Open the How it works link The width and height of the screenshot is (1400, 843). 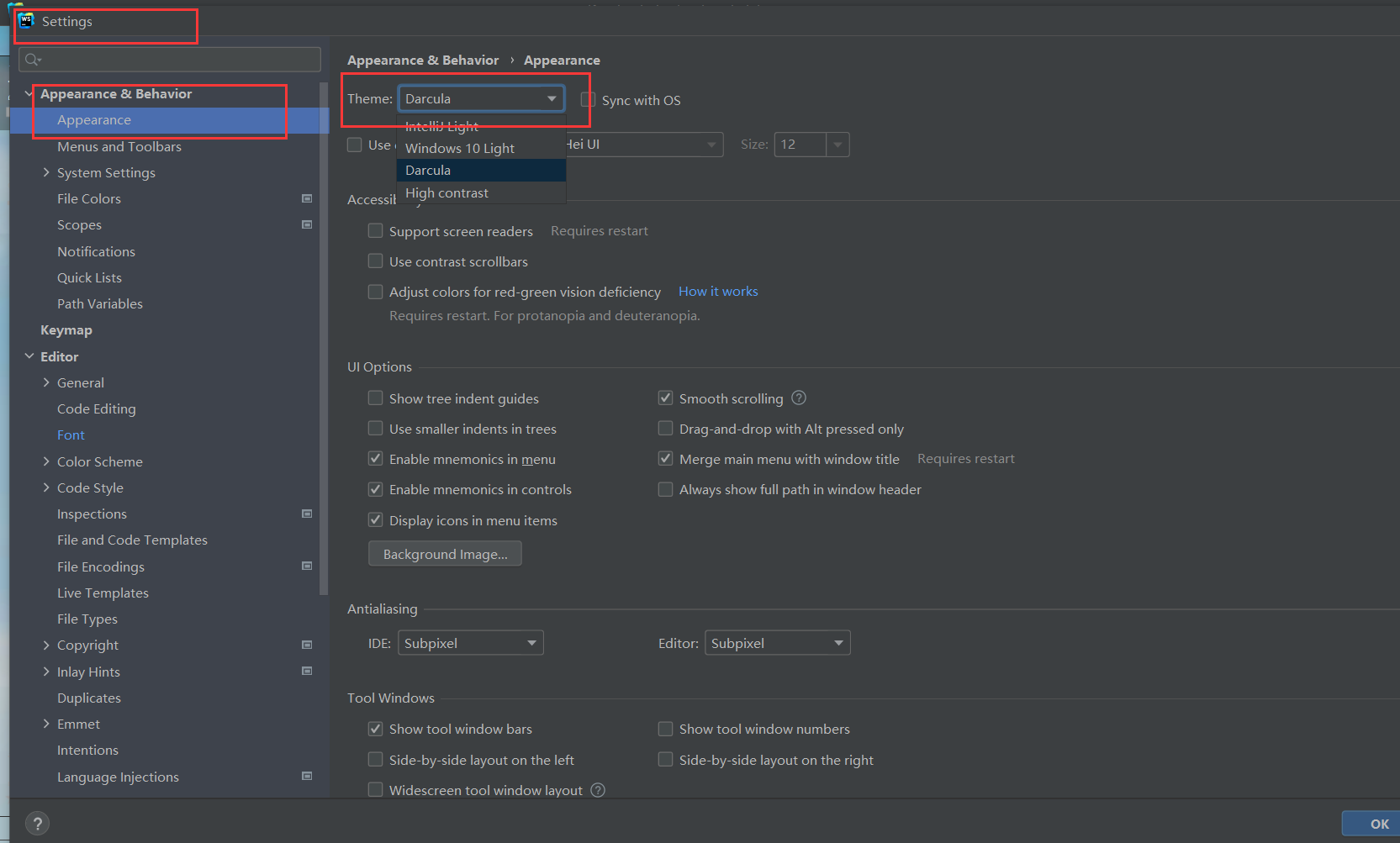717,291
